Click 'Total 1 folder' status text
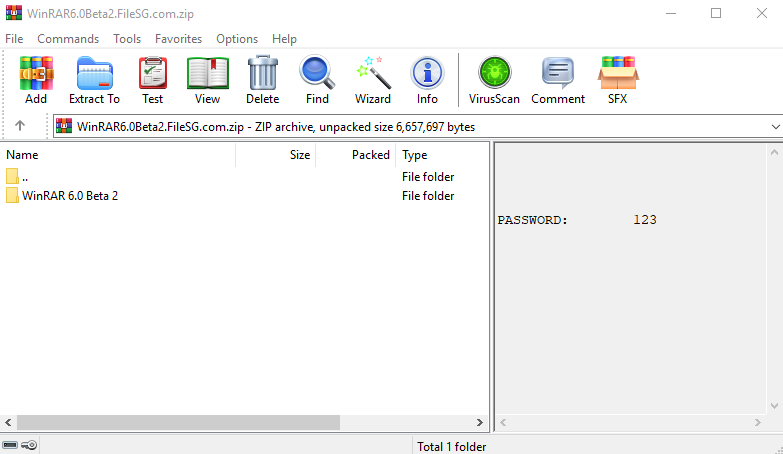783x454 pixels. tap(451, 447)
